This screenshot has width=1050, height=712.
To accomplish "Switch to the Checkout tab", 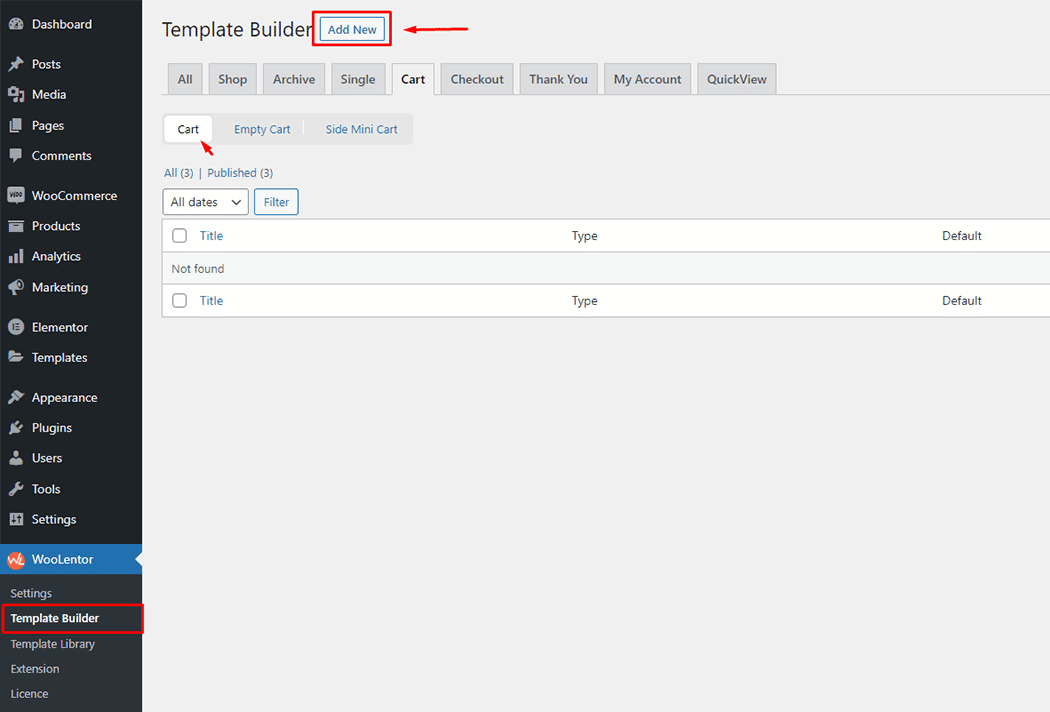I will click(476, 78).
